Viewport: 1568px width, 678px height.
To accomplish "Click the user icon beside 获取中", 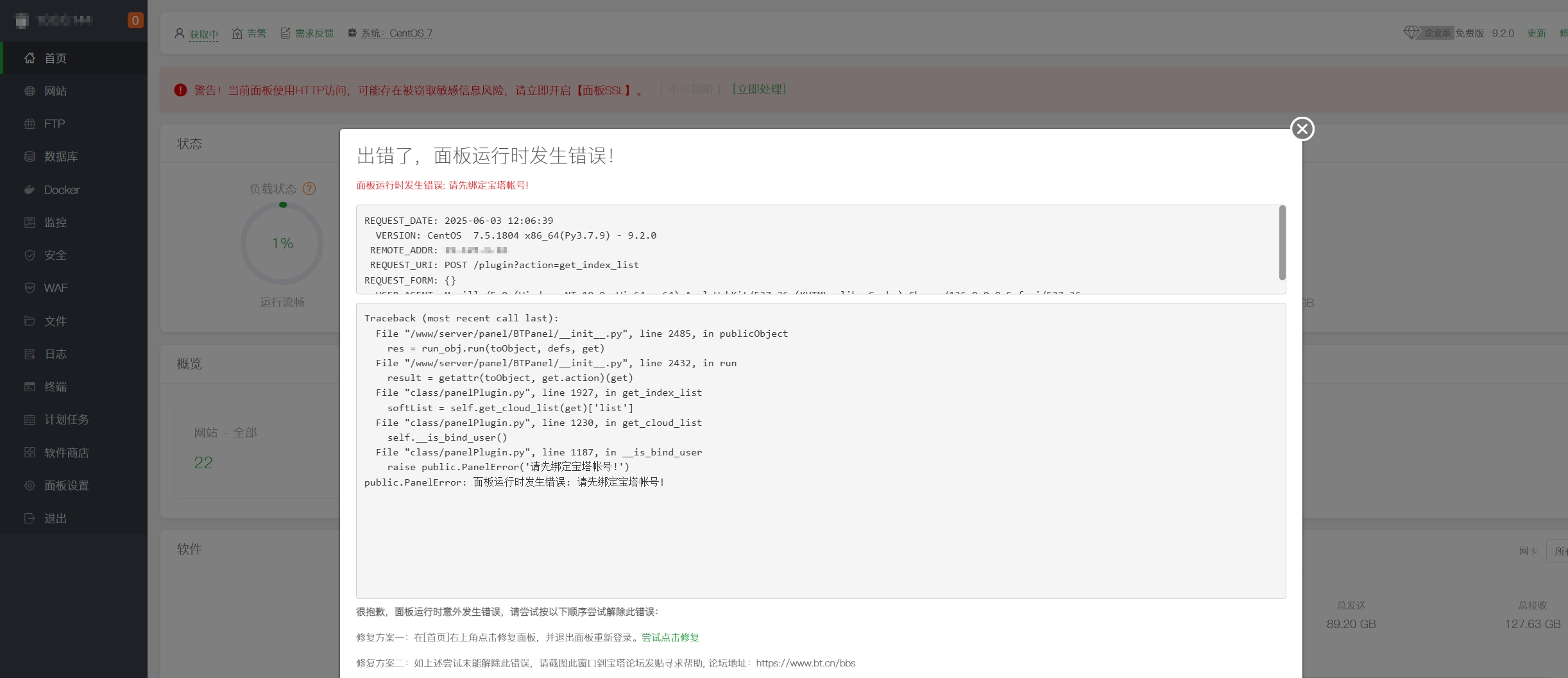I will 180,33.
